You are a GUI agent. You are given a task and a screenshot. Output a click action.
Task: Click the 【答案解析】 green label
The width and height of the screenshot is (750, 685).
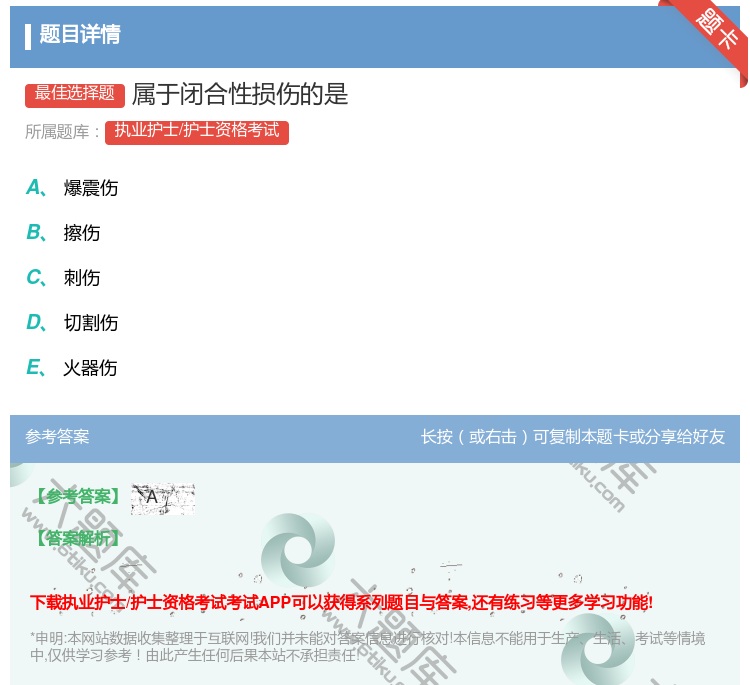(x=79, y=538)
